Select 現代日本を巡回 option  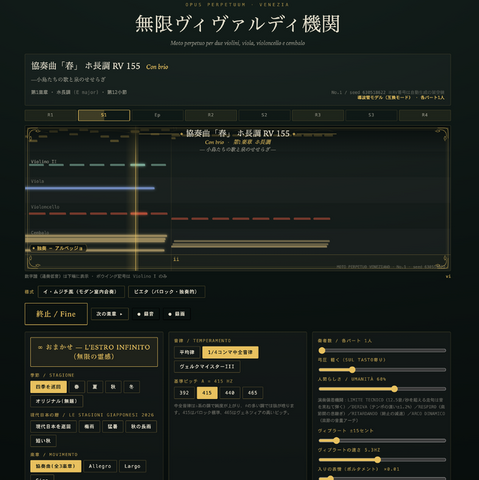coord(53,427)
